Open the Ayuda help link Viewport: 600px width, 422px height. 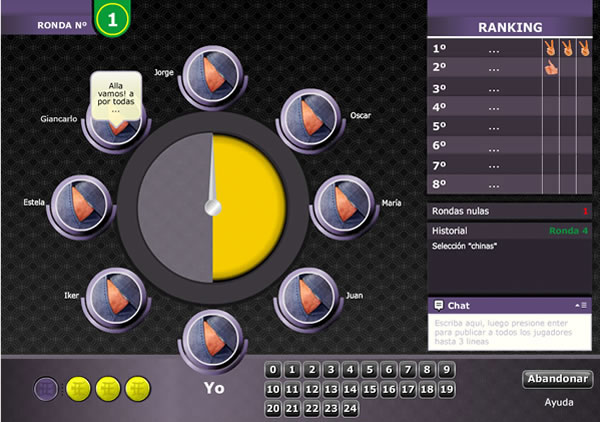(558, 403)
